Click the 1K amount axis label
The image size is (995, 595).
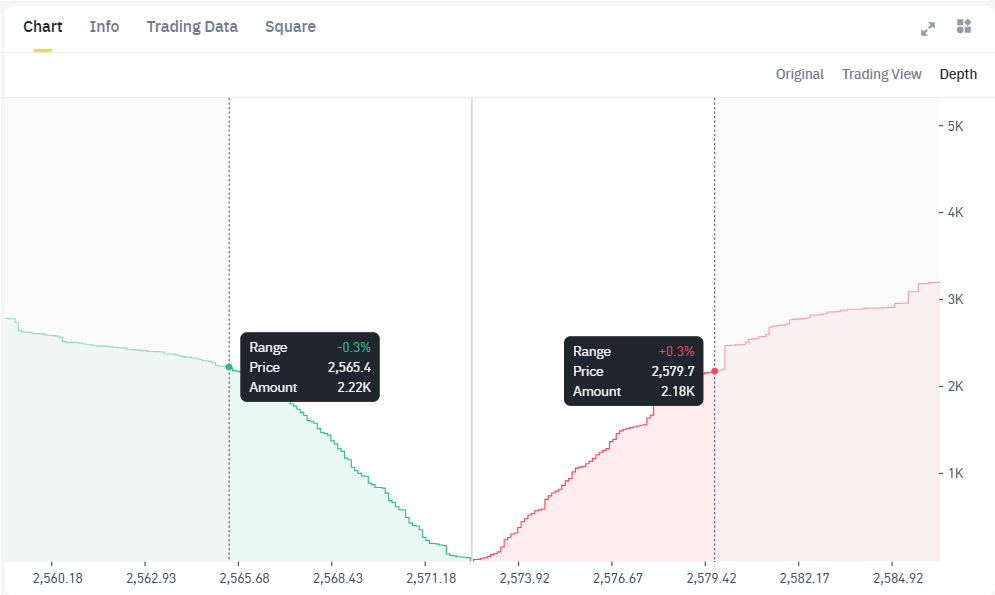pyautogui.click(x=955, y=473)
